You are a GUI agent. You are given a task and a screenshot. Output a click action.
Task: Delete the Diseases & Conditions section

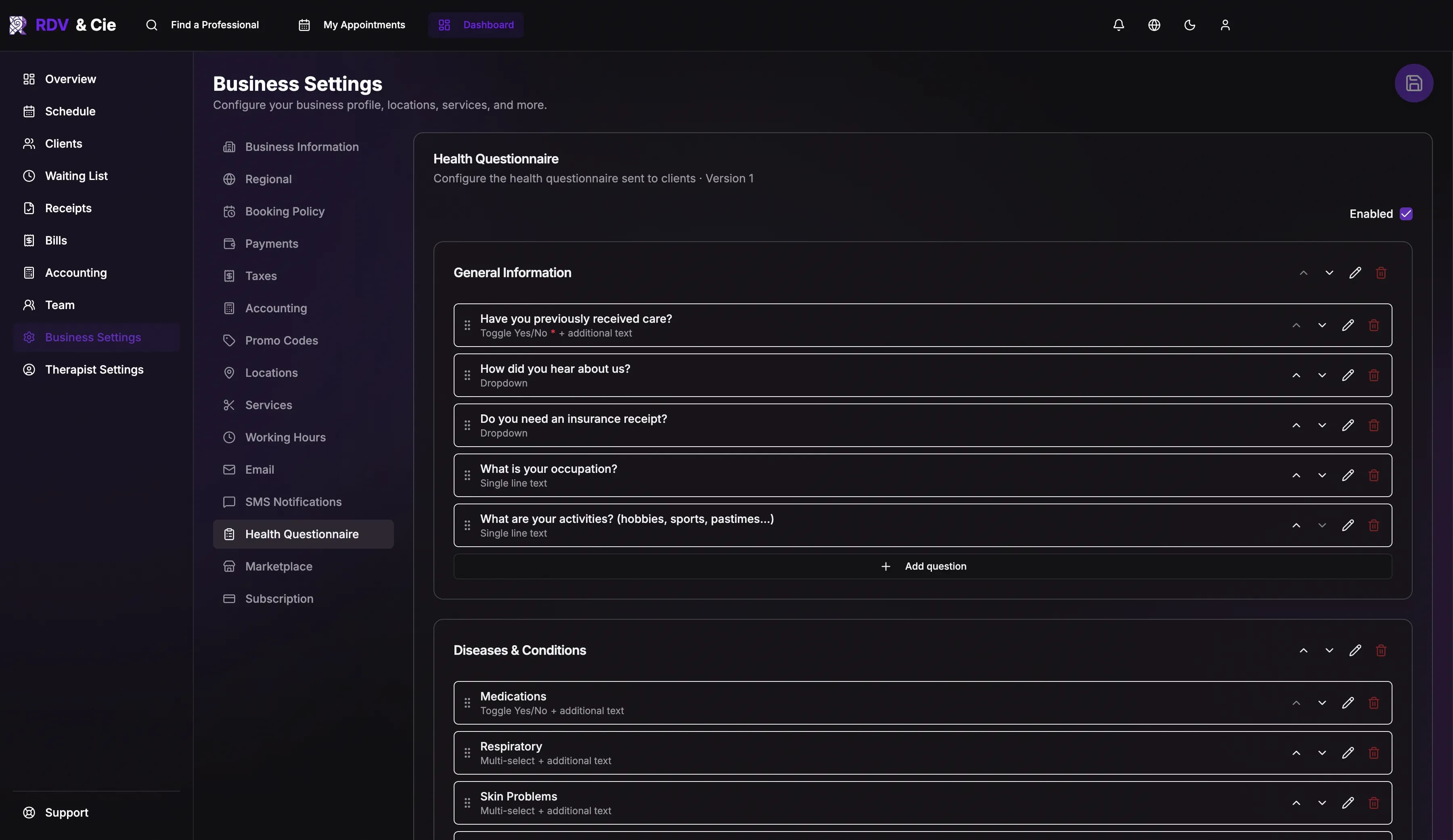click(1380, 650)
